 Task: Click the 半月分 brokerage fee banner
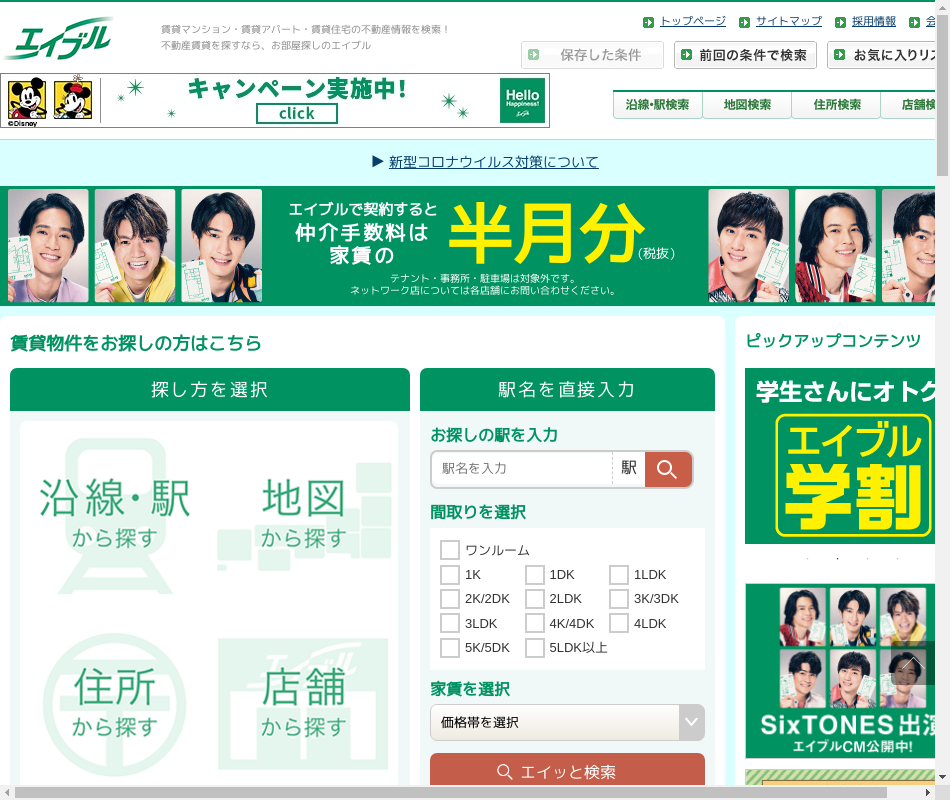click(x=468, y=246)
